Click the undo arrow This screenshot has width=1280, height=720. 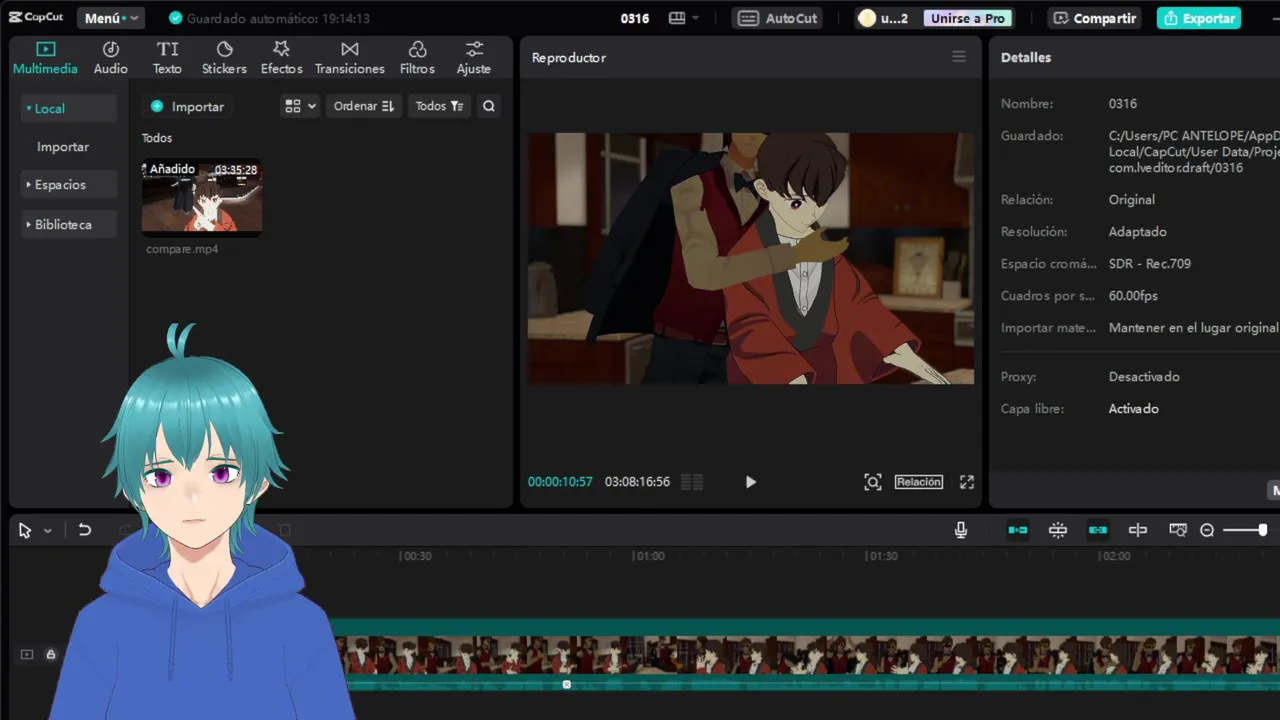pos(85,530)
